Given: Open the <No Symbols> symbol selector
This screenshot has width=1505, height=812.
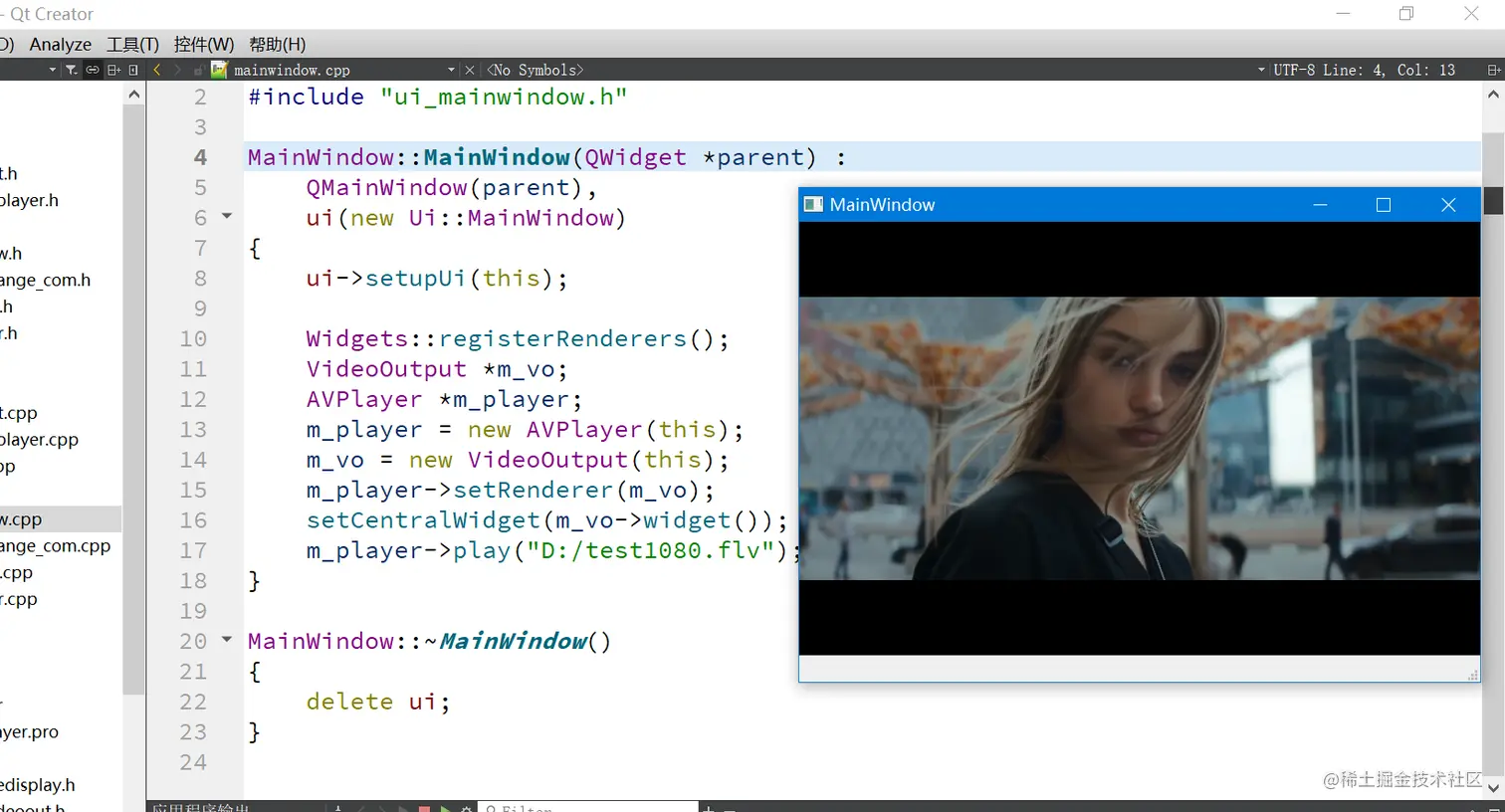Looking at the screenshot, I should point(536,70).
